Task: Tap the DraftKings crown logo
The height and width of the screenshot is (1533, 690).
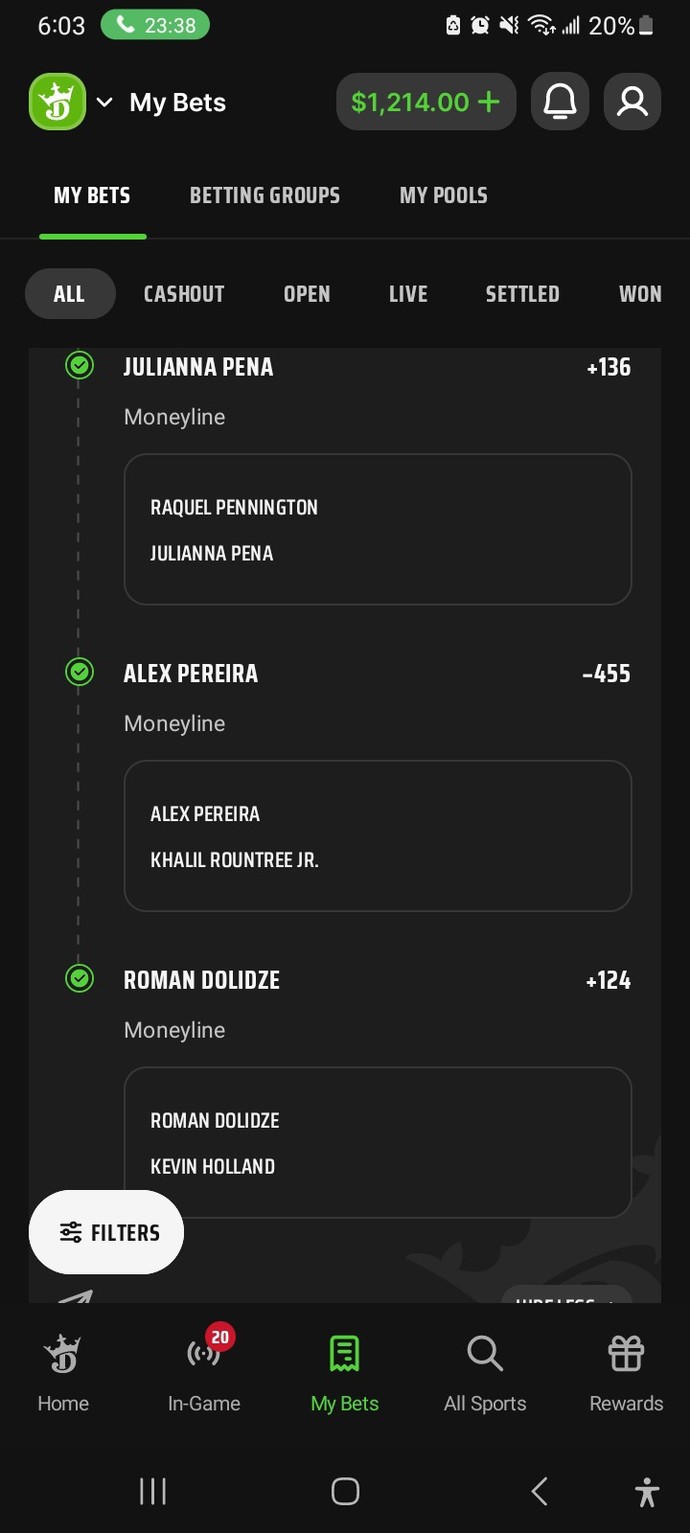Action: click(x=58, y=102)
